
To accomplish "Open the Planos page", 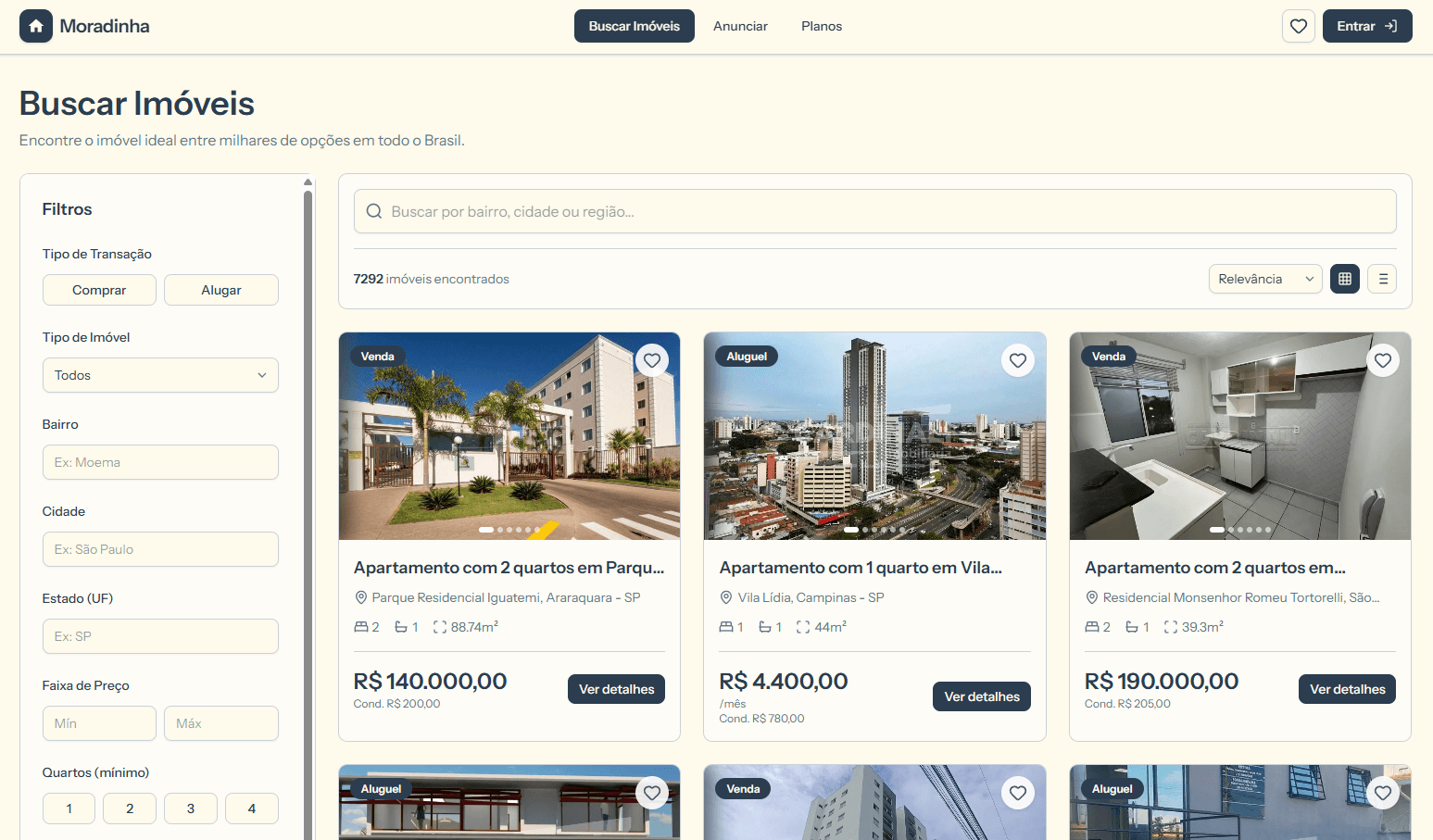I will (x=822, y=26).
